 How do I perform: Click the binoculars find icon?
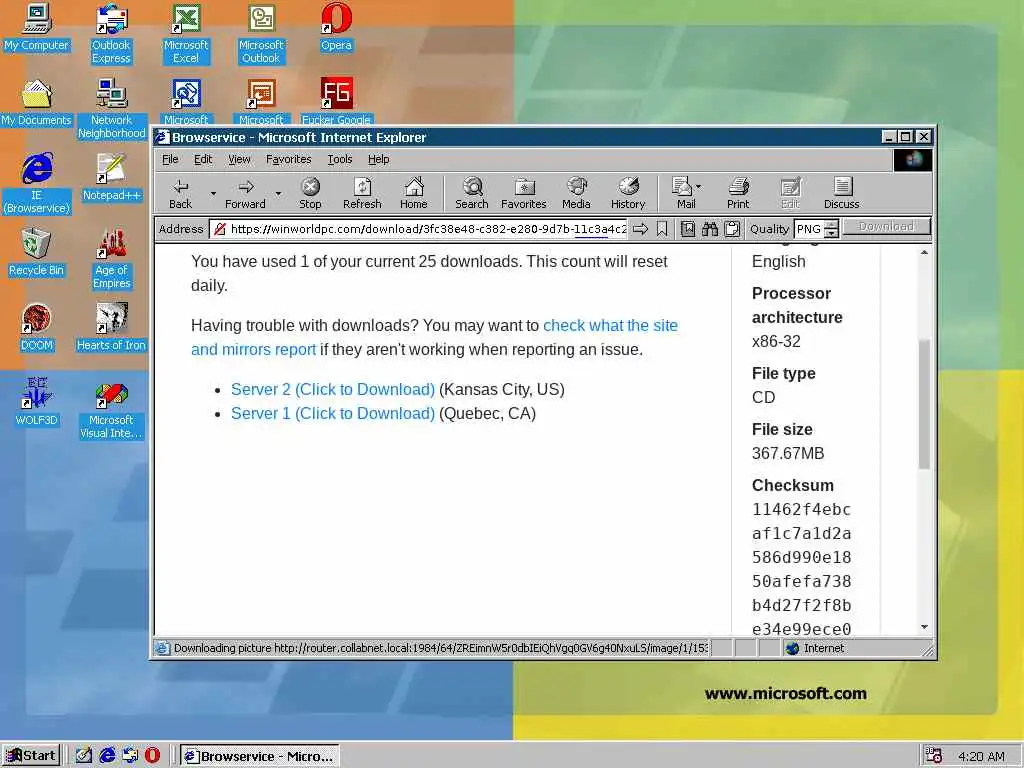710,229
